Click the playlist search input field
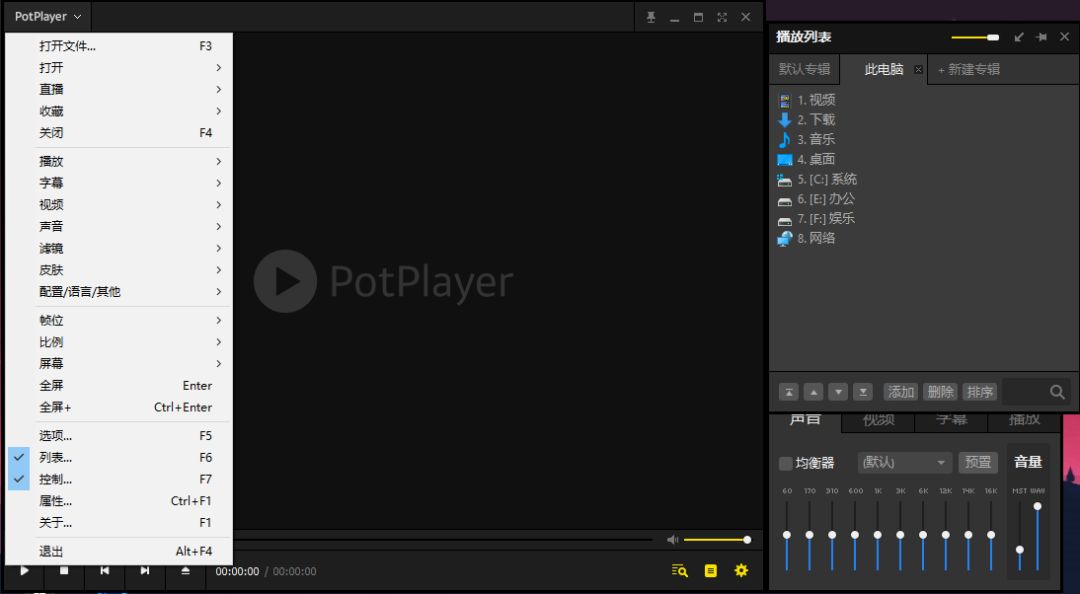Screen dimensions: 1080x594 click(1025, 392)
